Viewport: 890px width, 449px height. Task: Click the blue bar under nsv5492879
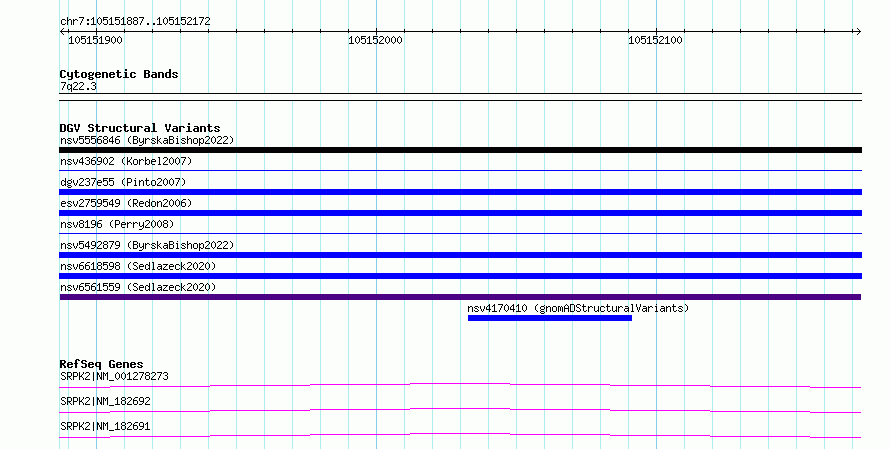click(x=460, y=255)
